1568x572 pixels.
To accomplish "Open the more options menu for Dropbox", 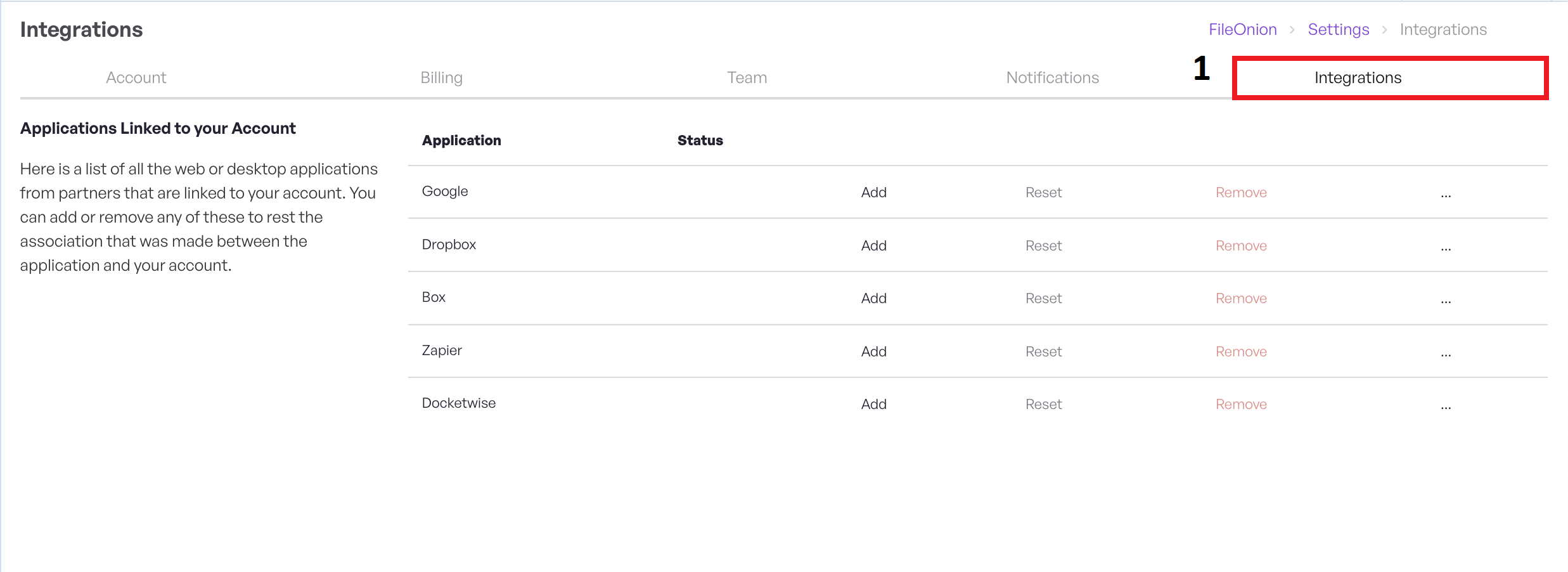I will click(1445, 247).
